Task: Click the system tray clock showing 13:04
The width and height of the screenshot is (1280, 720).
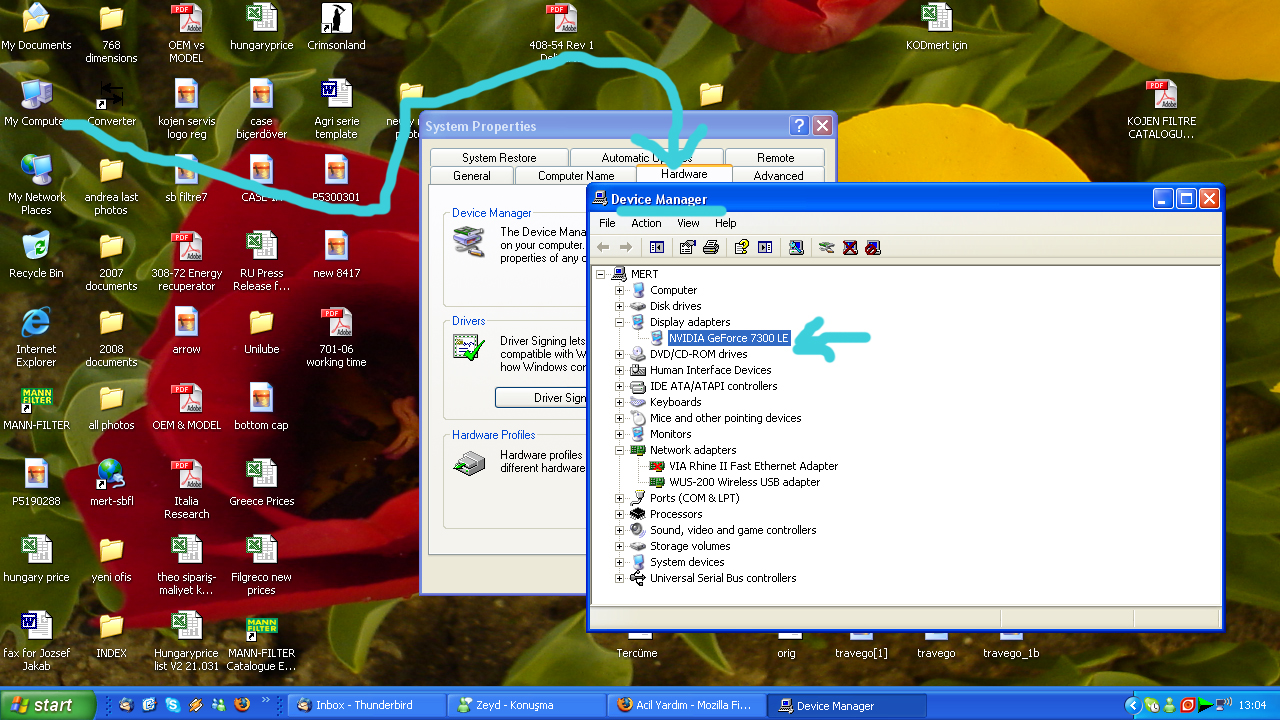Action: (1252, 705)
